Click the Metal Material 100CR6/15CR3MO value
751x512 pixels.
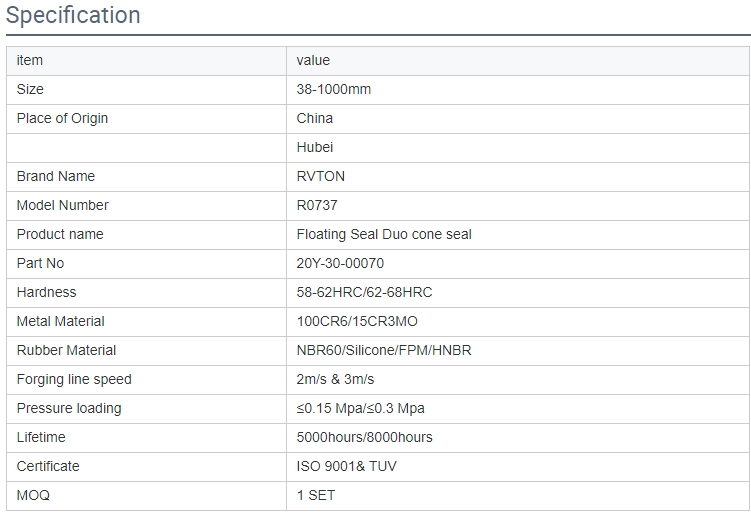point(357,321)
